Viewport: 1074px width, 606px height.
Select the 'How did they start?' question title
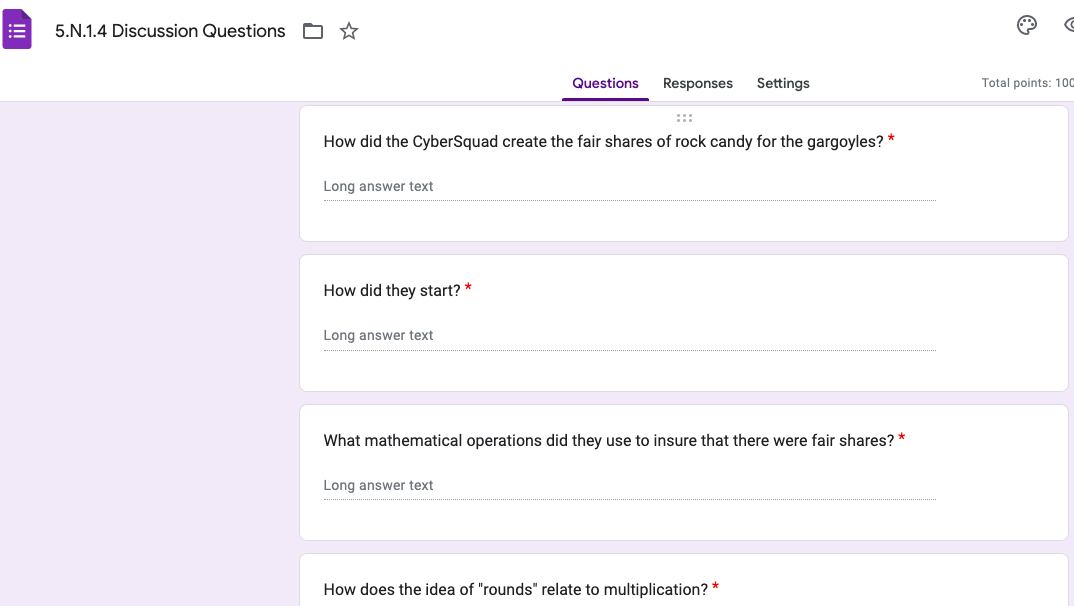point(392,291)
